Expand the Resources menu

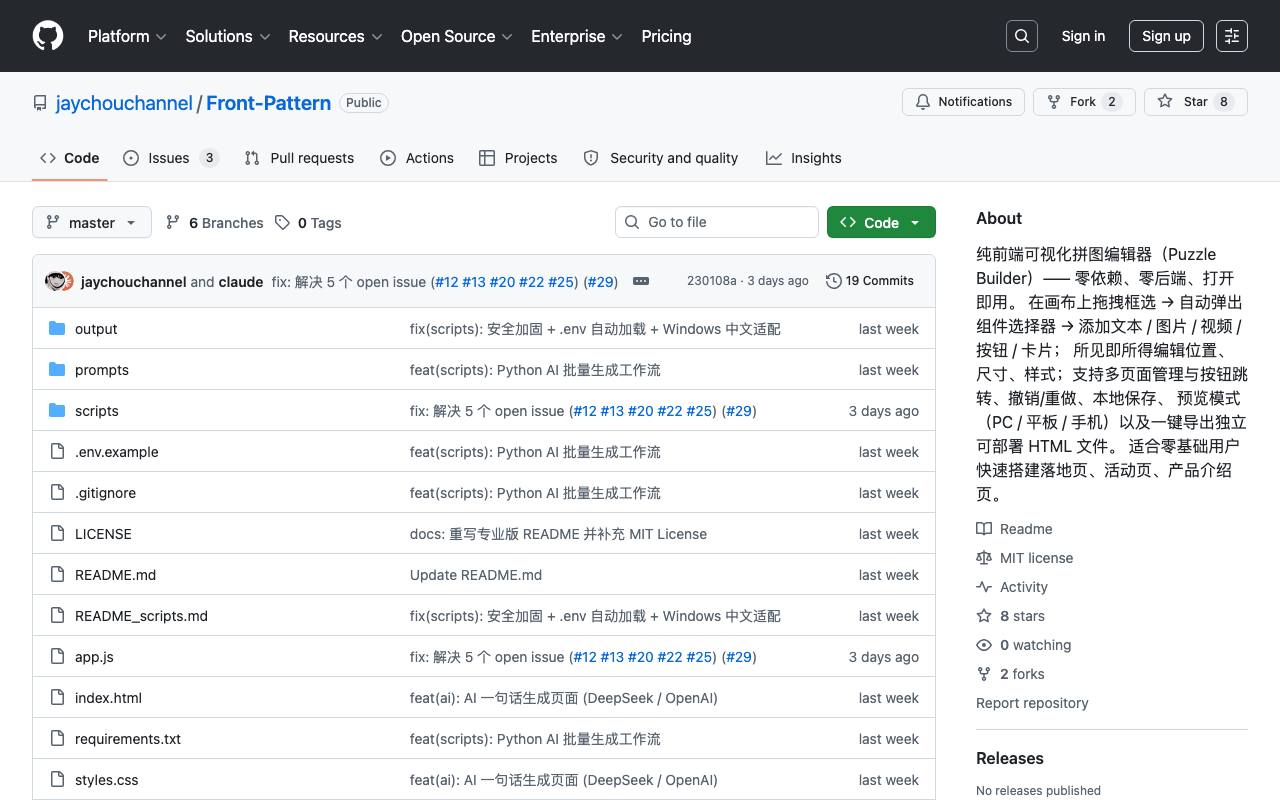pos(335,36)
